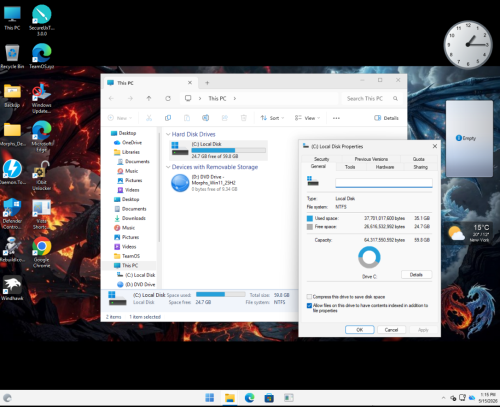
Task: Open Google Chrome desktop shortcut
Action: tap(42, 252)
